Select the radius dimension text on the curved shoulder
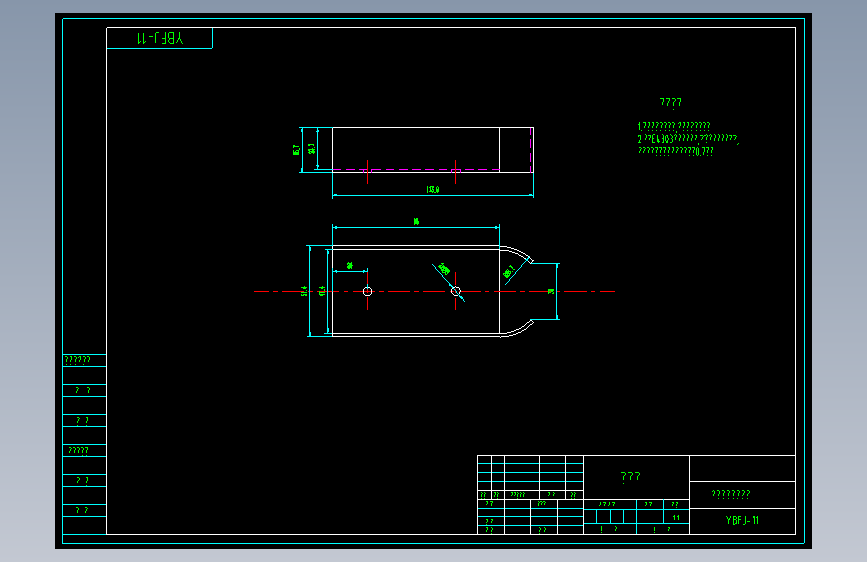 click(x=509, y=272)
